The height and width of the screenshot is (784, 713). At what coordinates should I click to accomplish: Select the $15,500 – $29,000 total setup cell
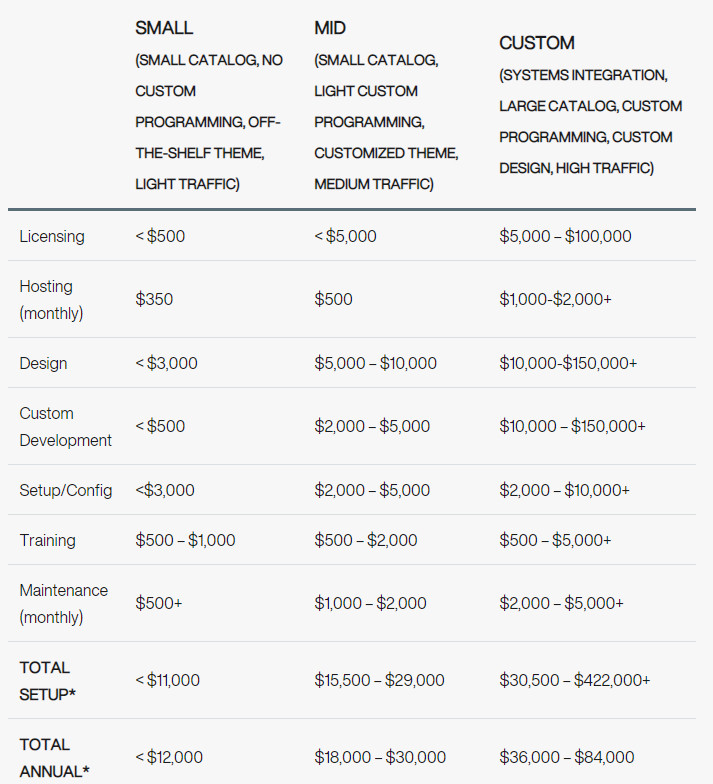tap(379, 680)
